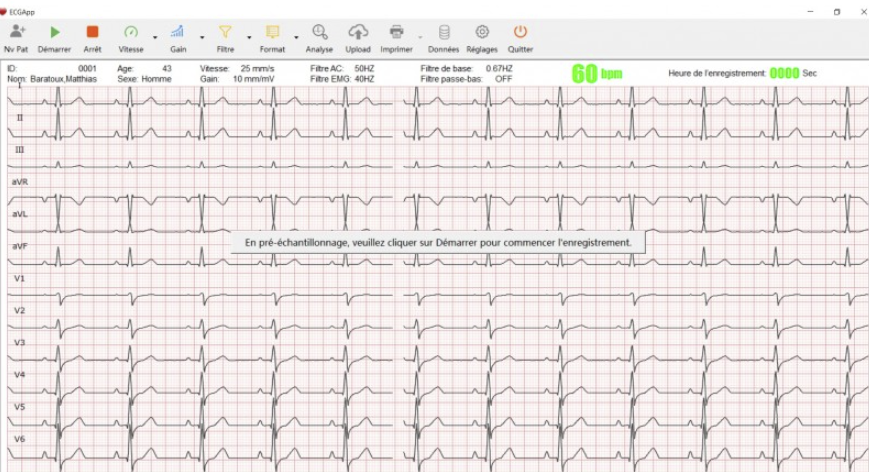Viewport: 869px width, 472px height.
Task: Click the Format toolbar icon
Action: click(x=272, y=33)
